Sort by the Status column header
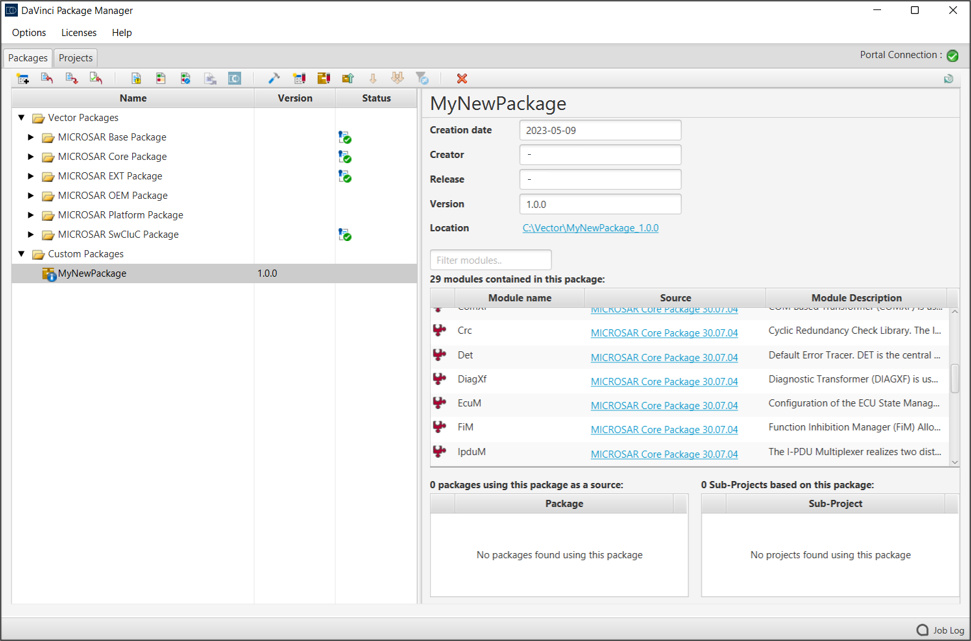The image size is (971, 641). coord(377,98)
